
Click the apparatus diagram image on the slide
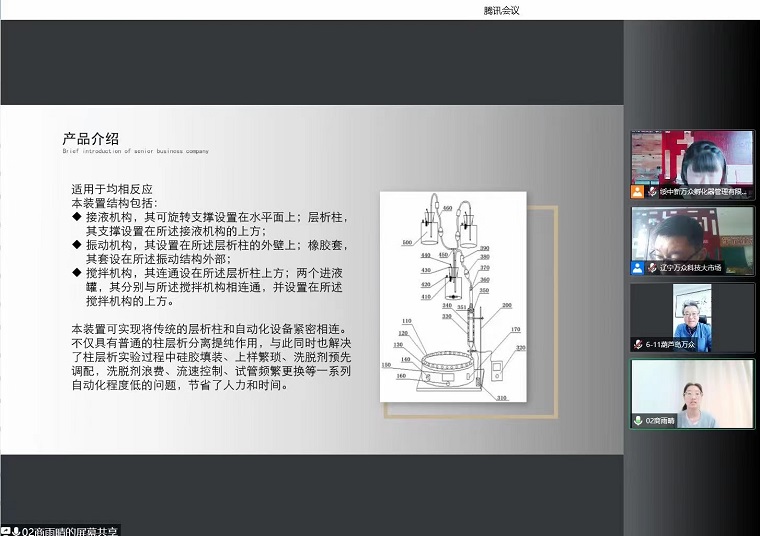[453, 297]
